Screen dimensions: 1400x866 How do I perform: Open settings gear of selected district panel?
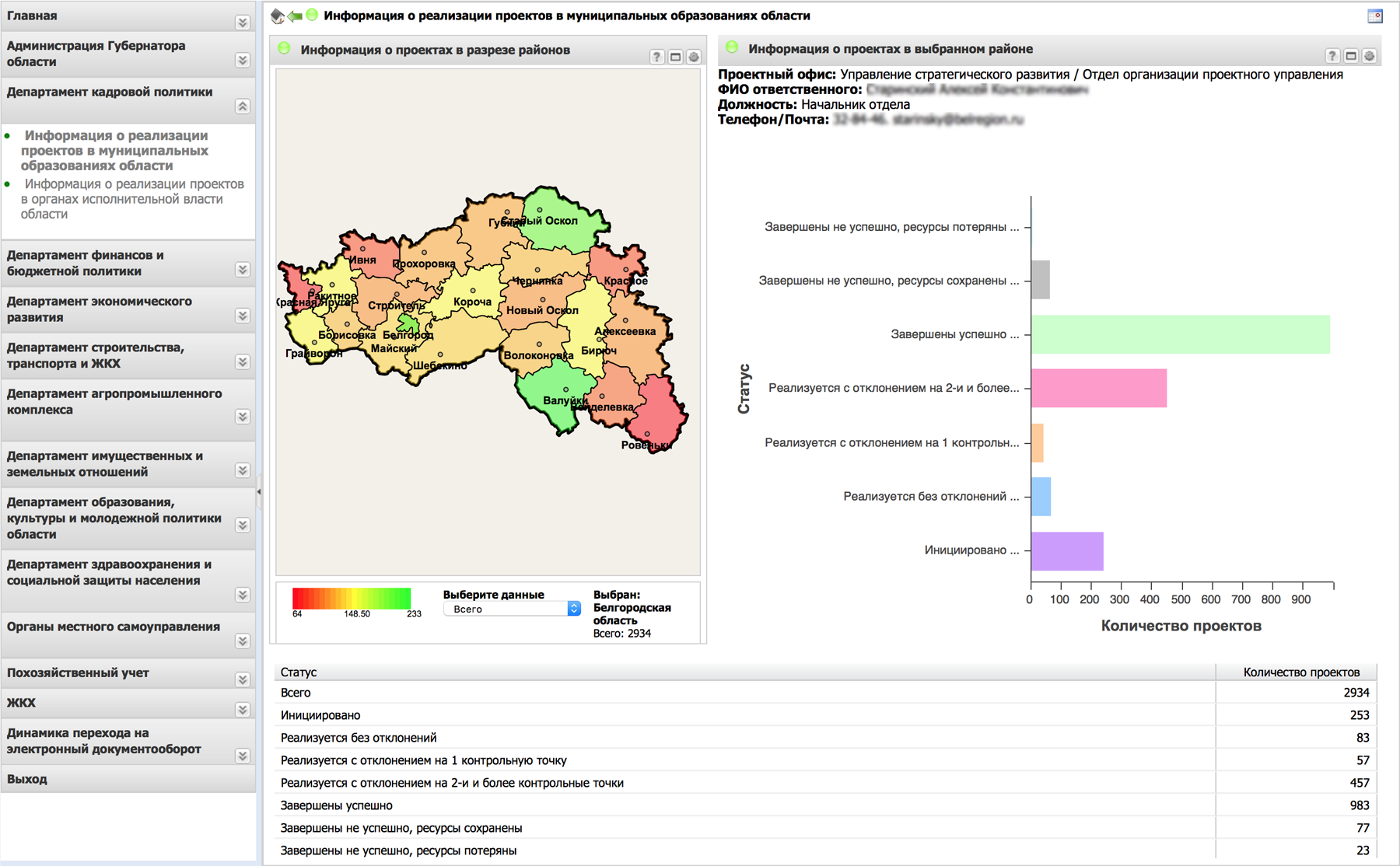click(1369, 56)
